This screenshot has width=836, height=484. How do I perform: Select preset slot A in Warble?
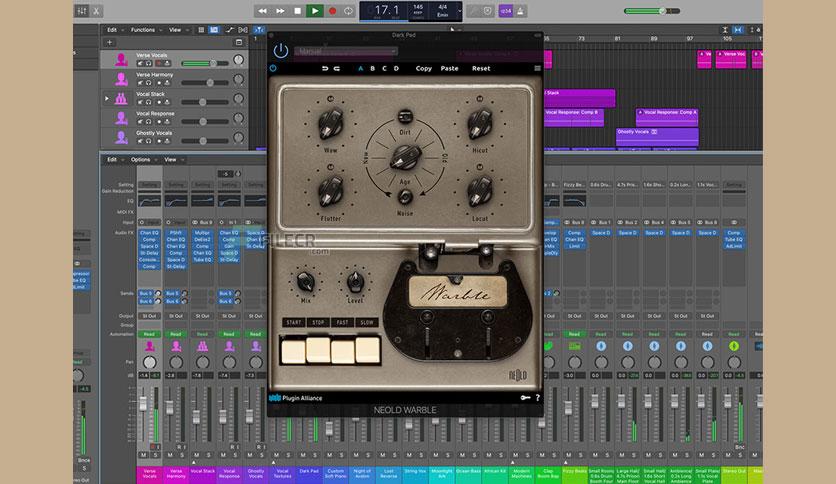point(360,68)
